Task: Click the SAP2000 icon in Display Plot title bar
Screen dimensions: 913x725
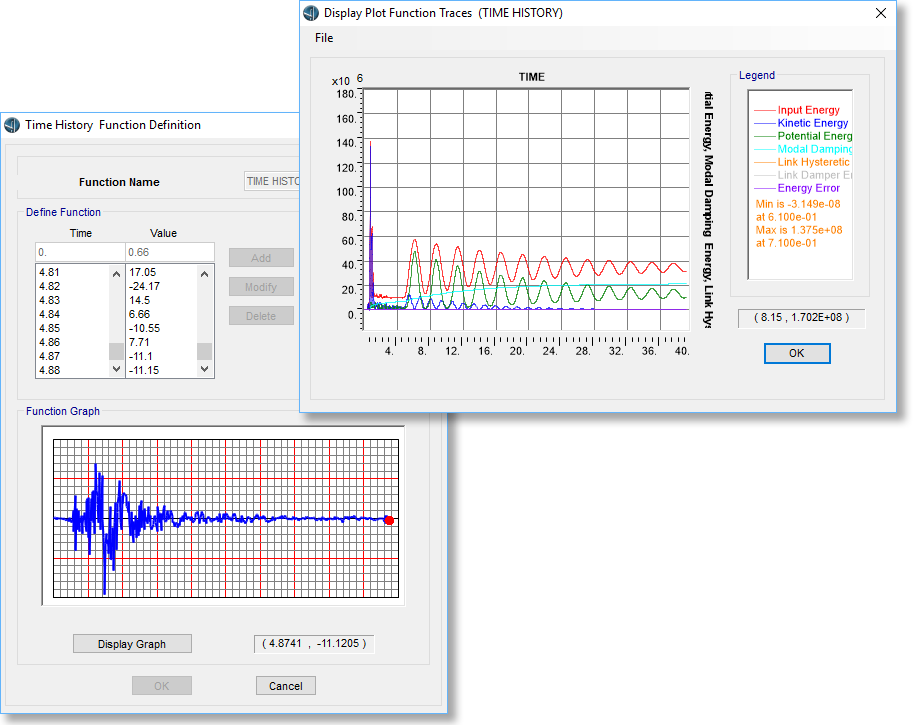Action: point(311,13)
